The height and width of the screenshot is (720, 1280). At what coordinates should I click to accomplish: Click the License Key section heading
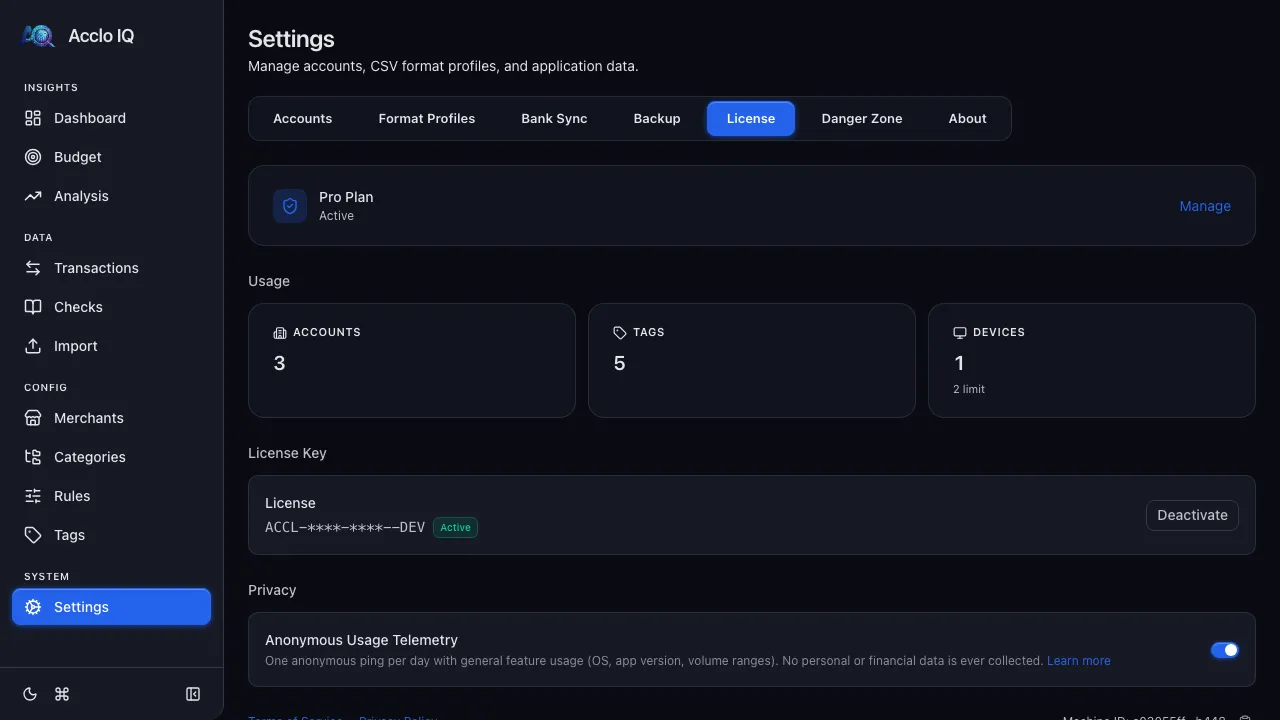tap(287, 453)
